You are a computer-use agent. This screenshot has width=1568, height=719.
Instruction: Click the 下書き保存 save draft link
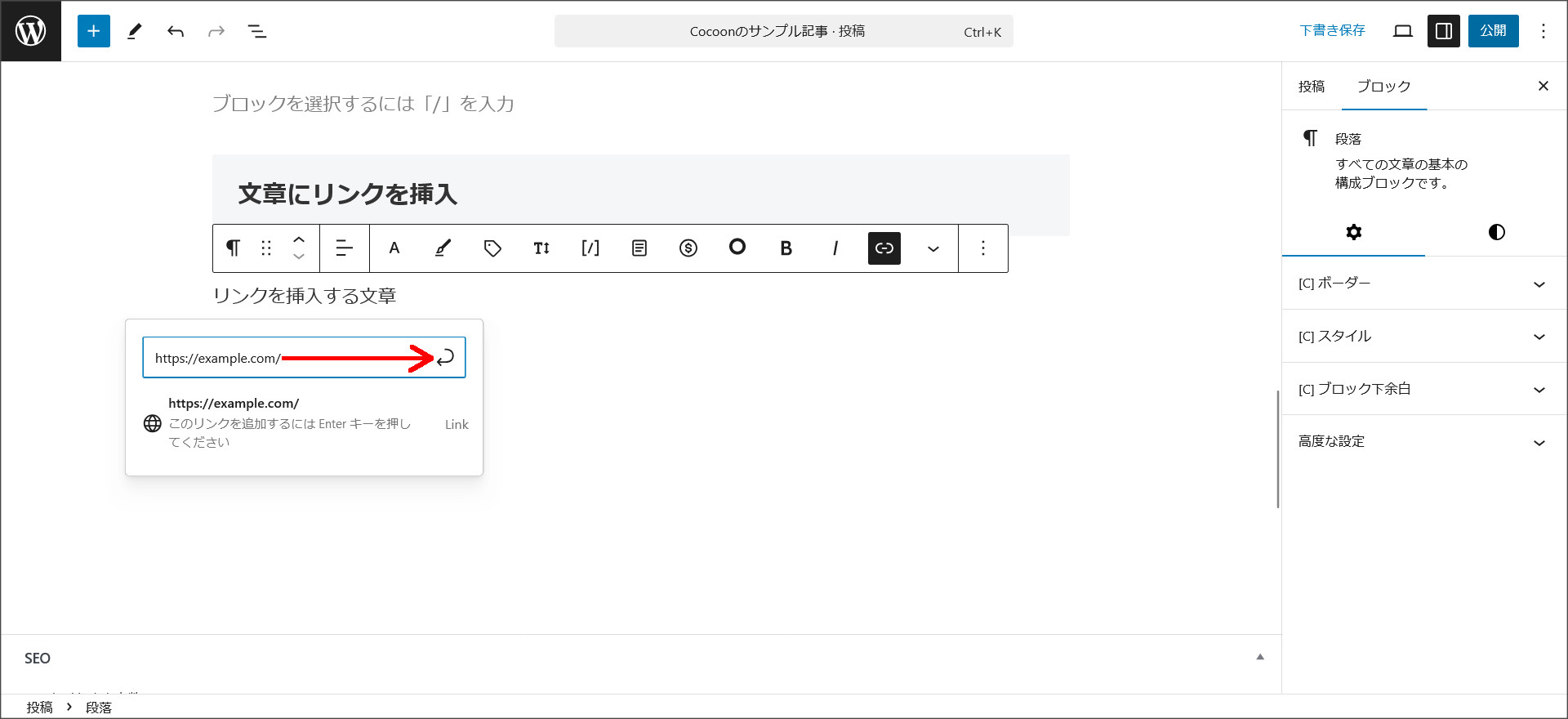pyautogui.click(x=1332, y=31)
